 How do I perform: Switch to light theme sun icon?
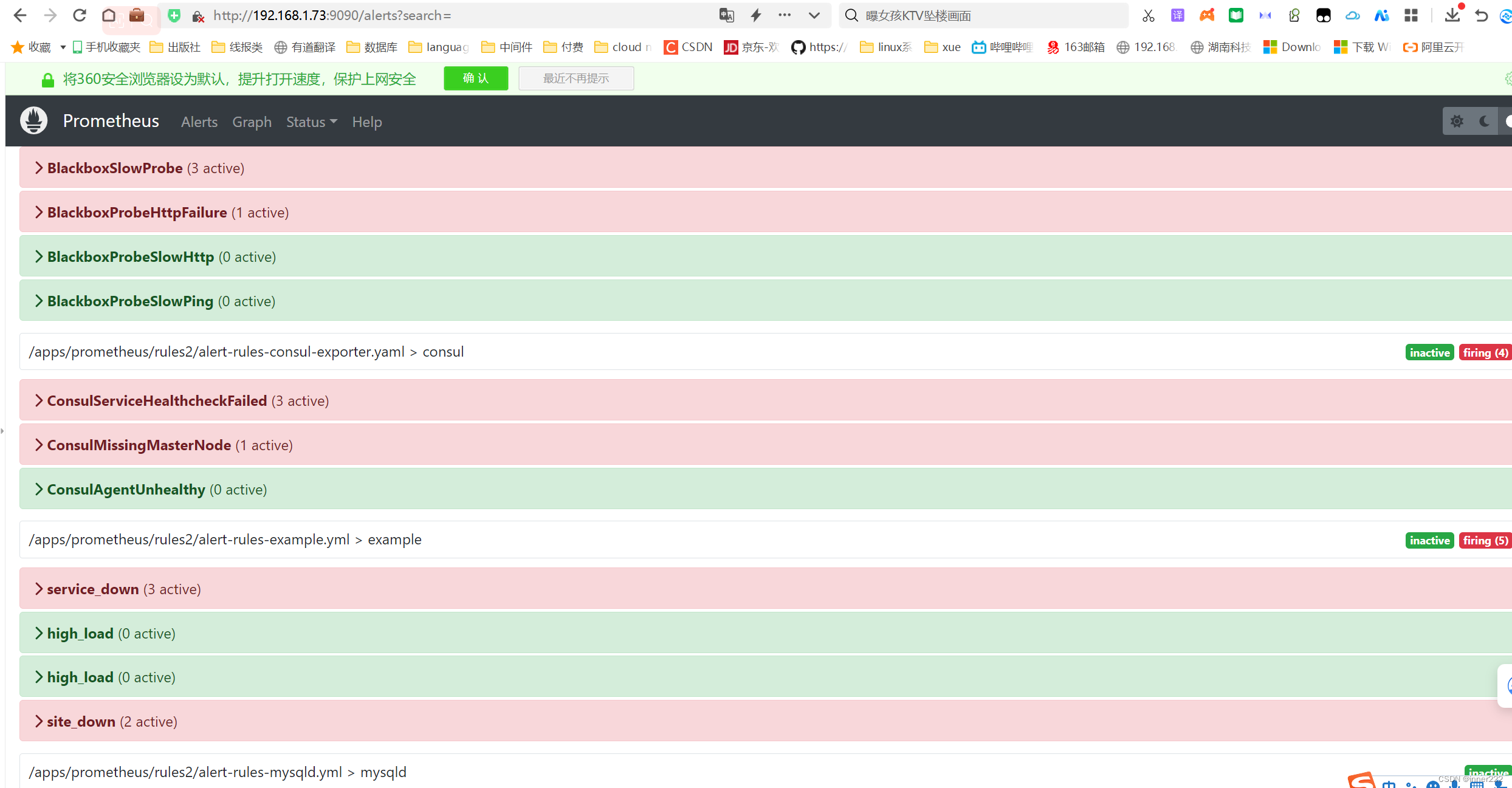coord(1457,122)
